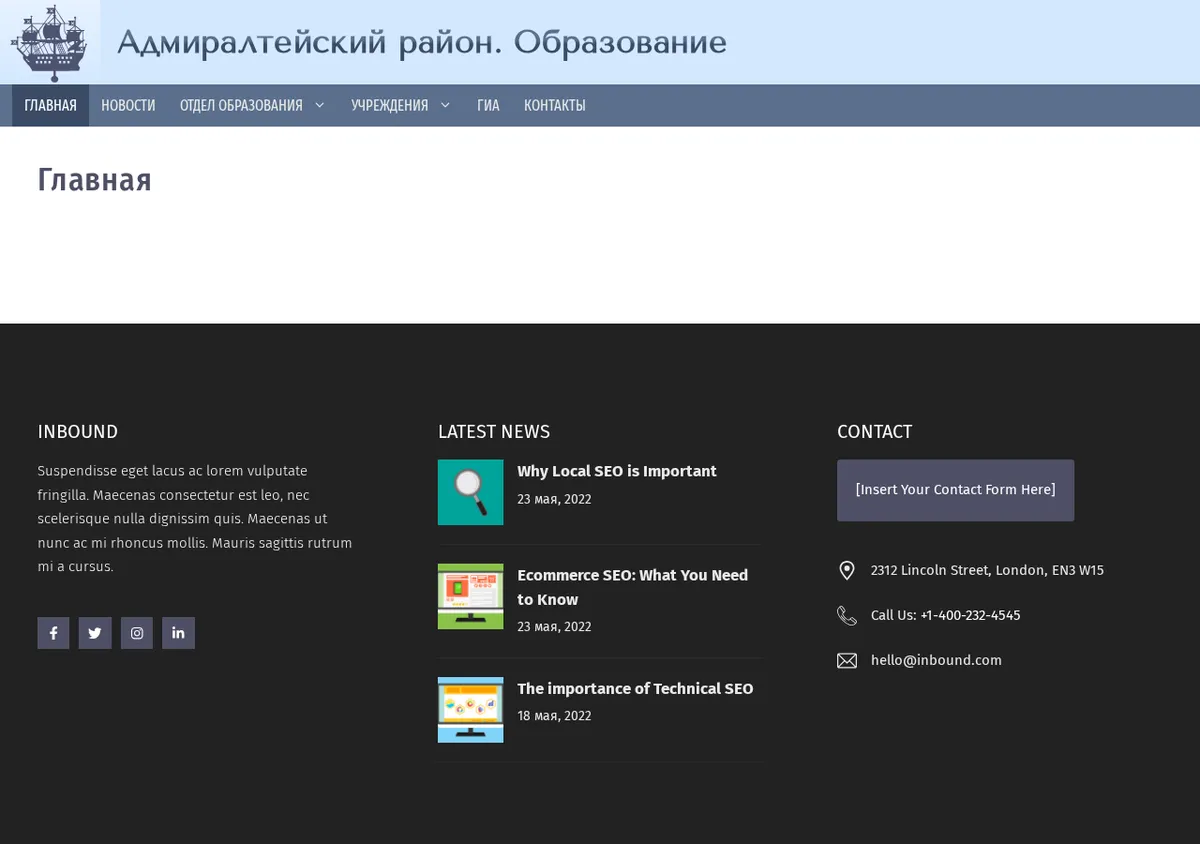
Task: Open article Why Local SEO is Important
Action: point(617,471)
